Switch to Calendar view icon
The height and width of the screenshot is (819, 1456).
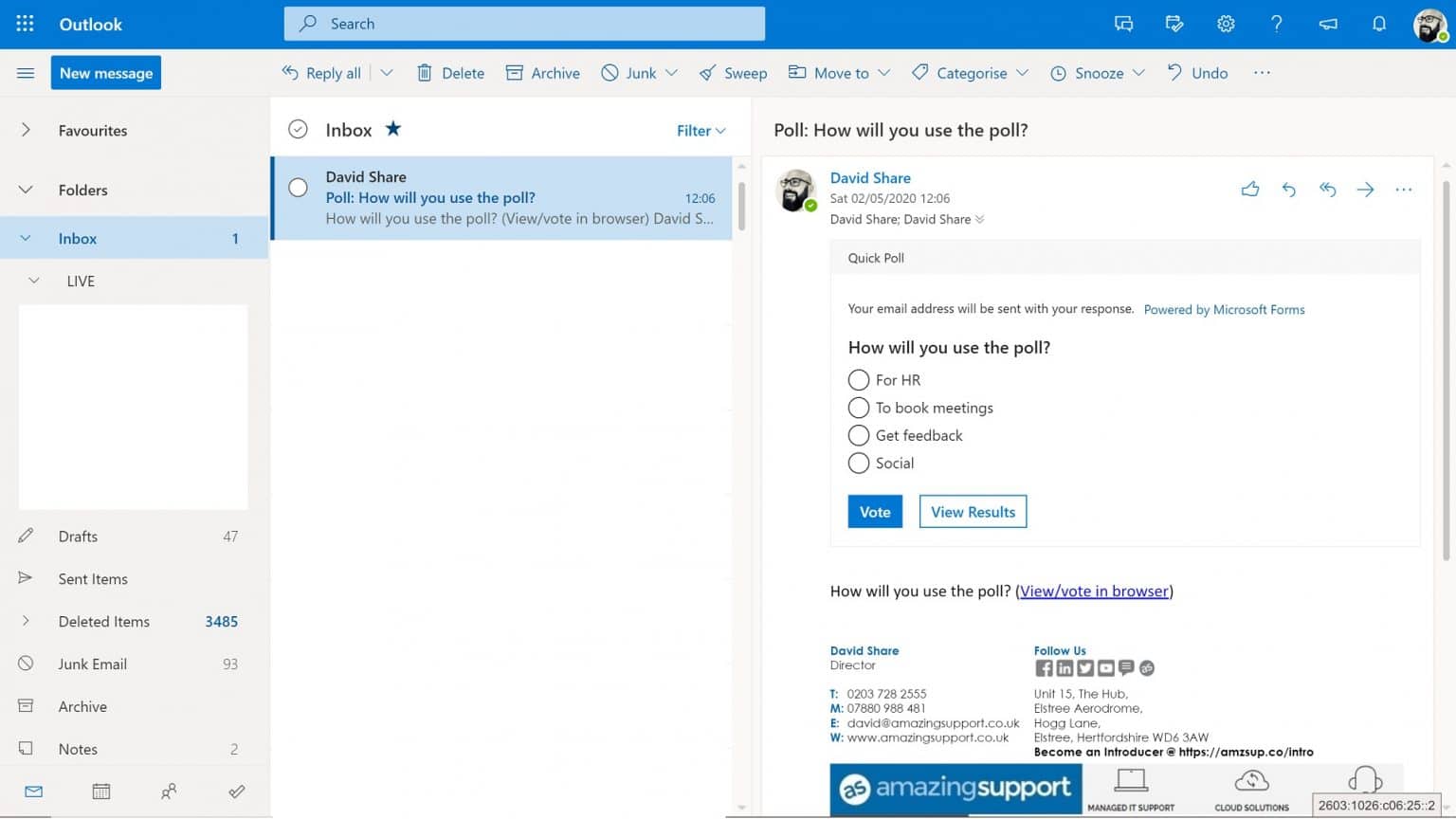tap(101, 791)
